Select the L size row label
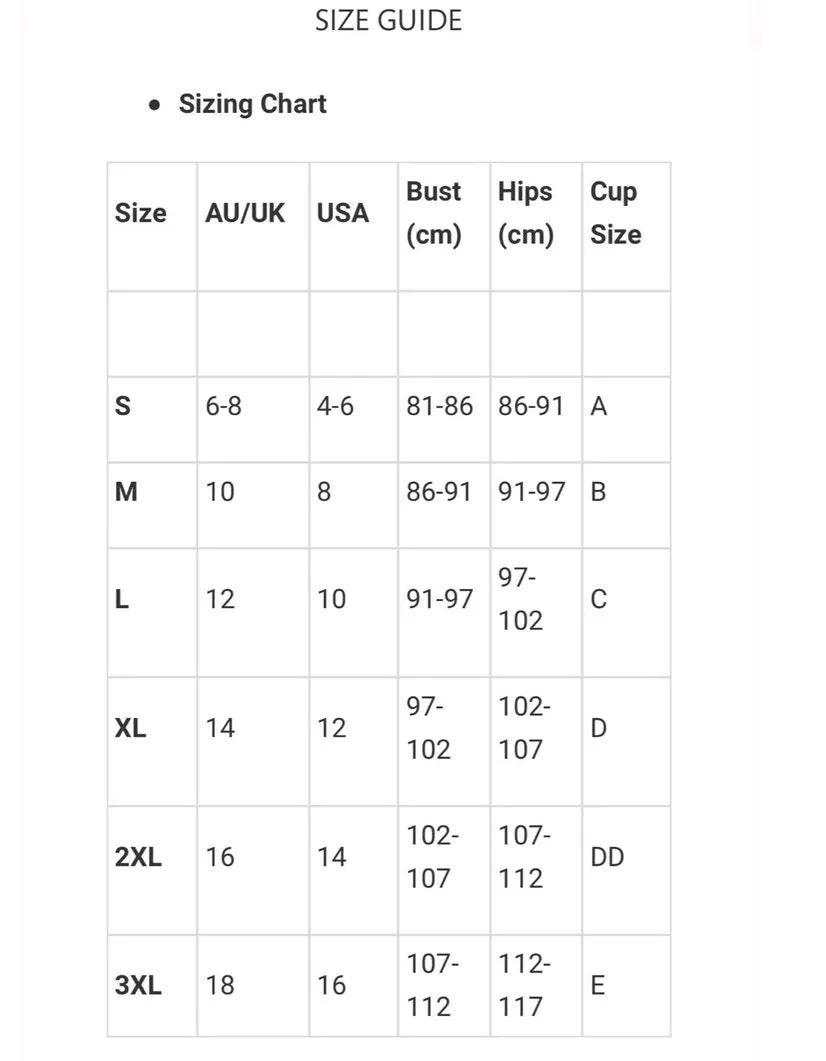Screen dimensions: 826x1061 click(x=122, y=599)
